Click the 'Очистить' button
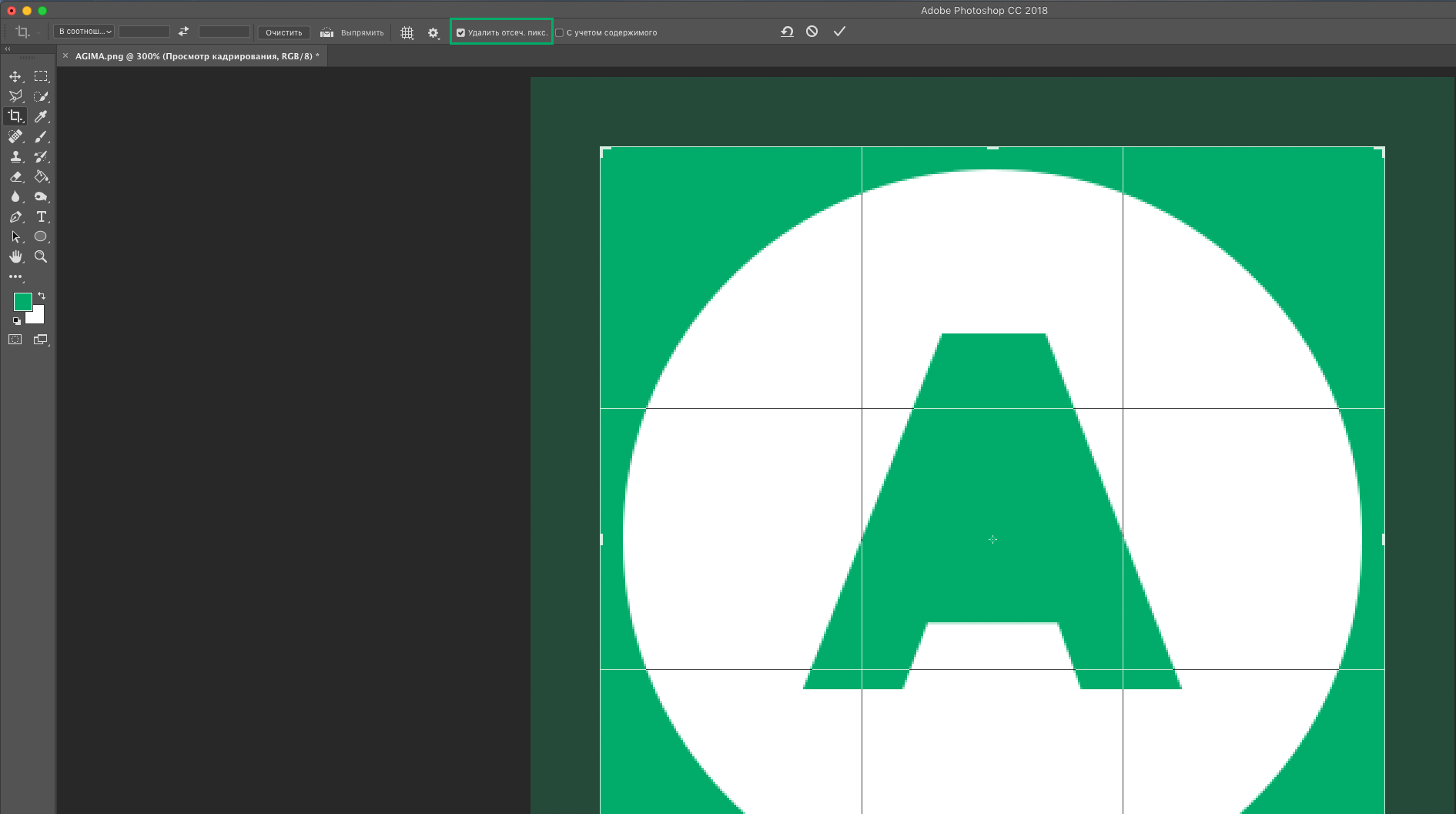This screenshot has height=814, width=1456. pyautogui.click(x=283, y=32)
